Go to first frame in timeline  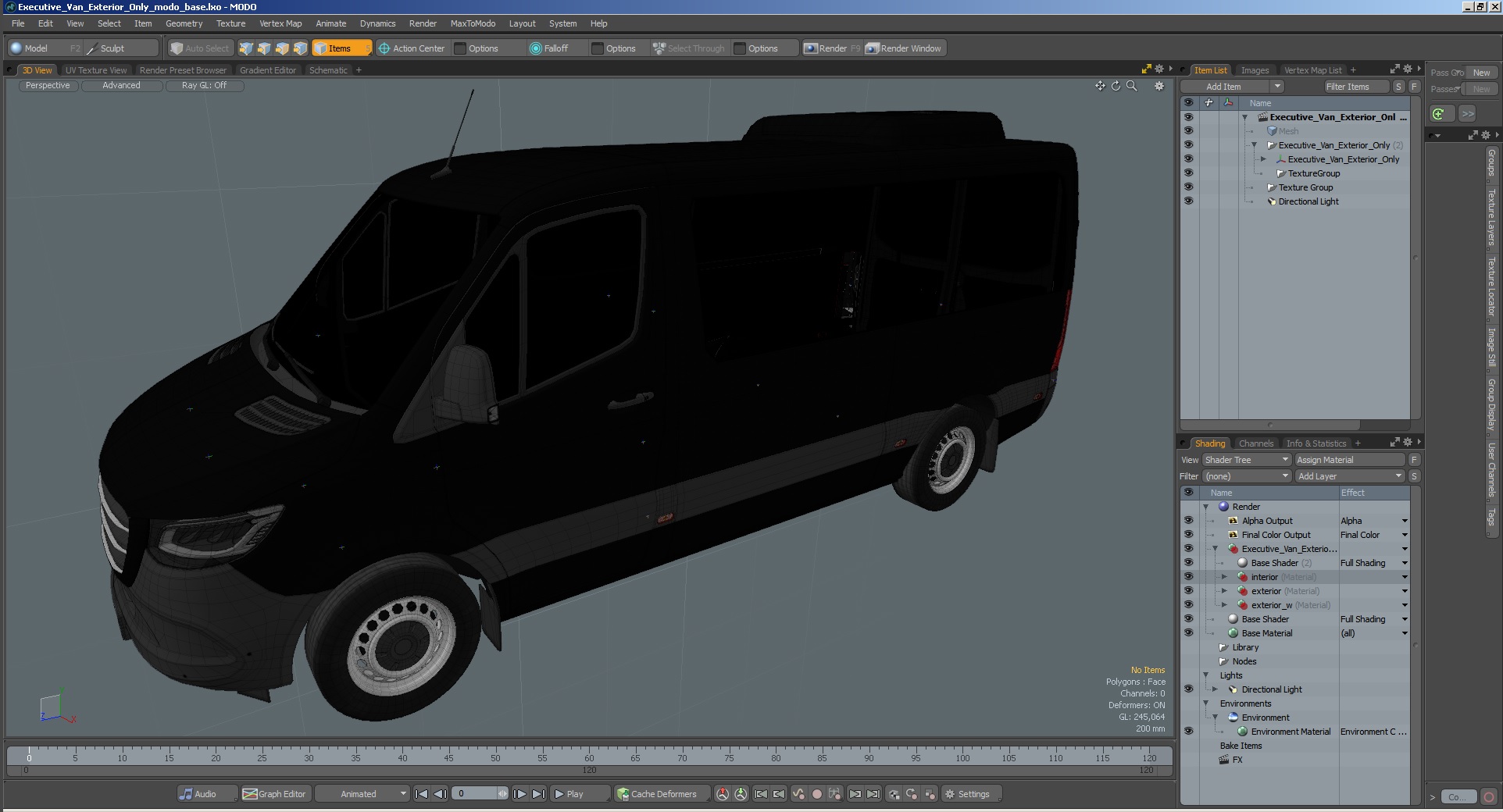tap(421, 794)
